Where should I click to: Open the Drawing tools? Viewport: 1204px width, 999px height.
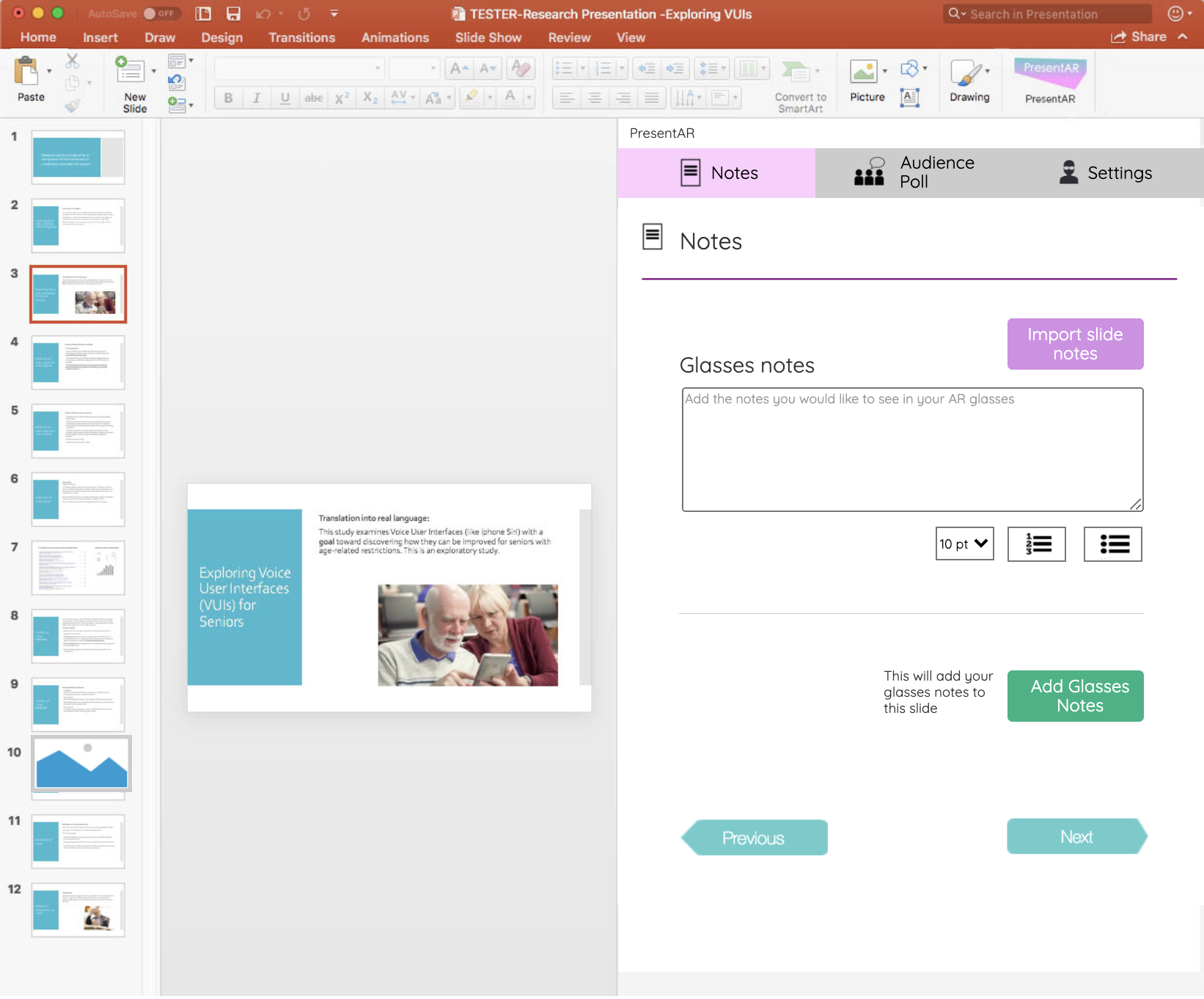tap(969, 81)
